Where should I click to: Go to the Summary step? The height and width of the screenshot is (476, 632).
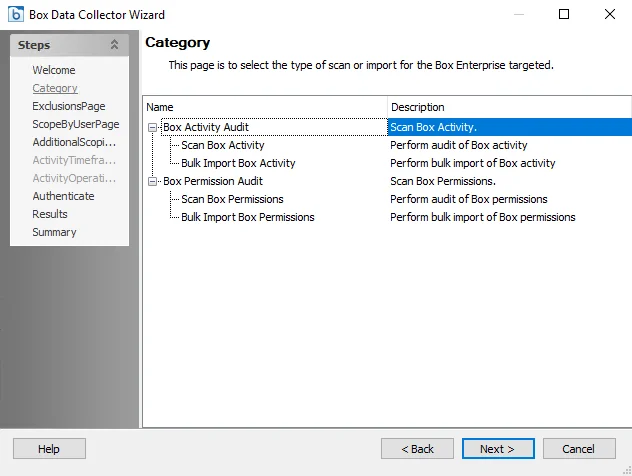(x=54, y=232)
